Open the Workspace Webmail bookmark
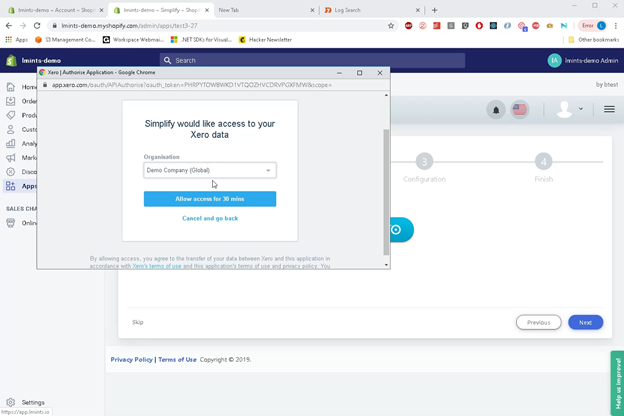The image size is (624, 416). (133, 40)
